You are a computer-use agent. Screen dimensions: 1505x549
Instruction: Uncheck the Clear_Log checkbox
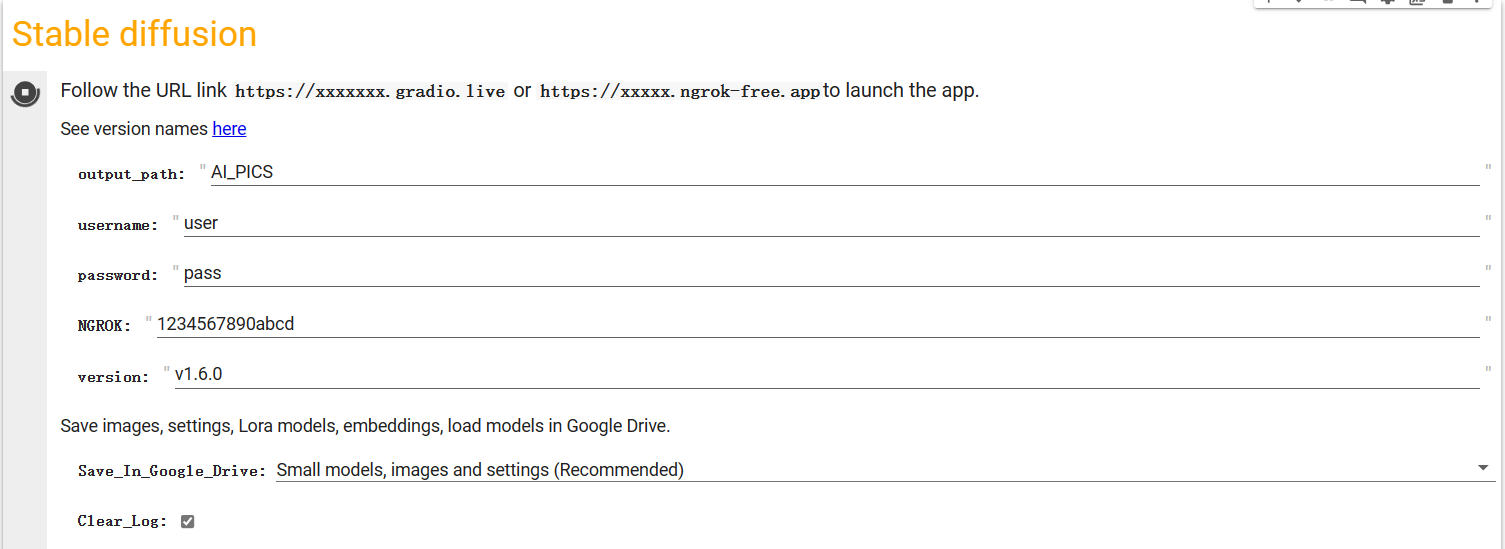coord(187,521)
